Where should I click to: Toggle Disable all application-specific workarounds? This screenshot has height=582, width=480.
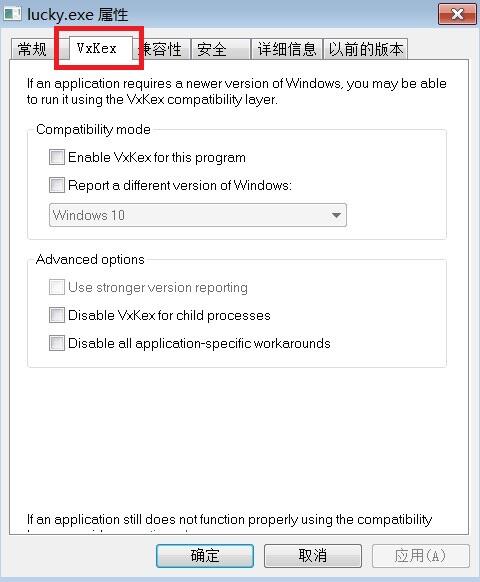(x=57, y=343)
